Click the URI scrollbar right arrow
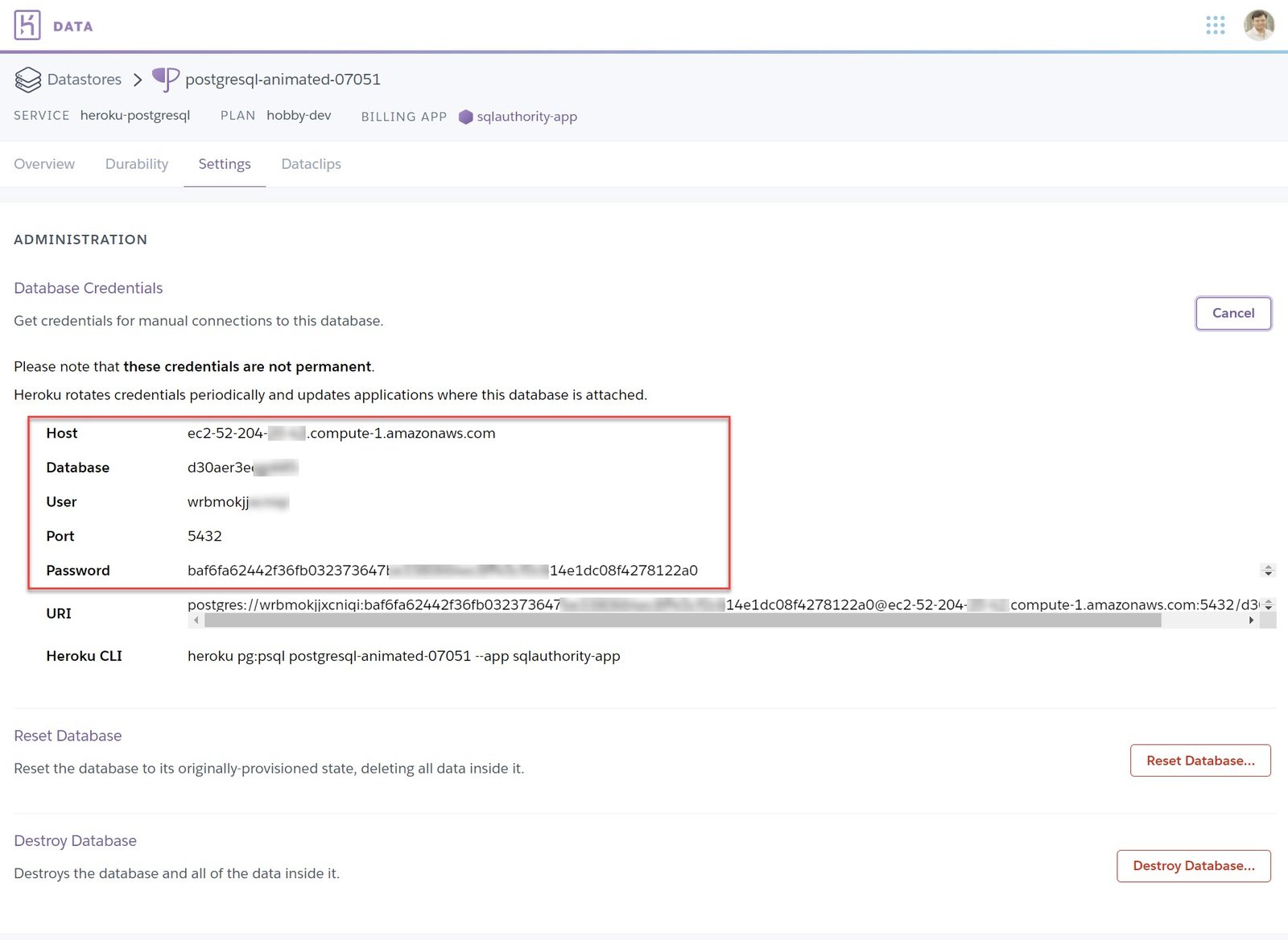The image size is (1288, 940). click(1250, 620)
